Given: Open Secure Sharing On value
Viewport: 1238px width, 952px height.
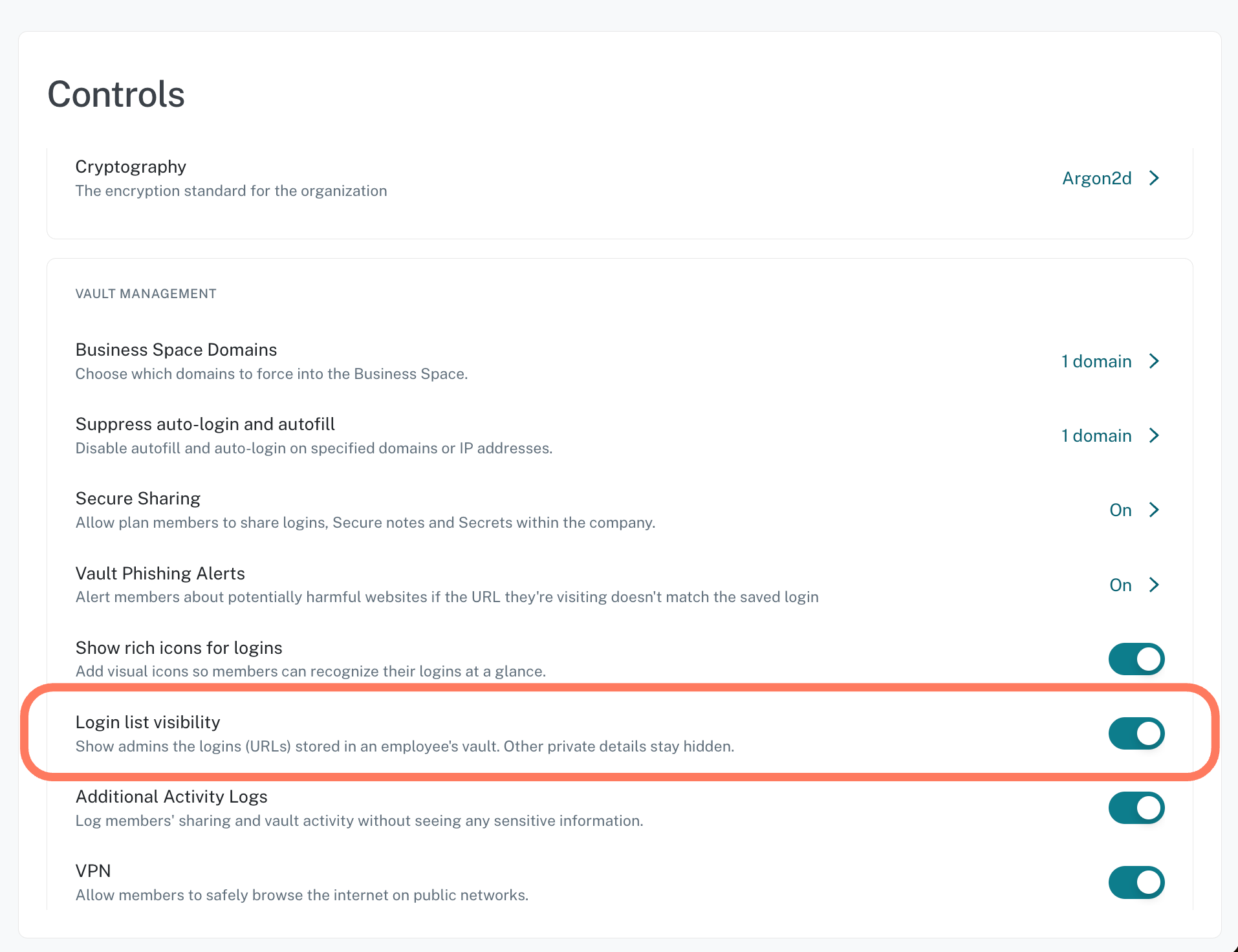Looking at the screenshot, I should click(x=1120, y=510).
